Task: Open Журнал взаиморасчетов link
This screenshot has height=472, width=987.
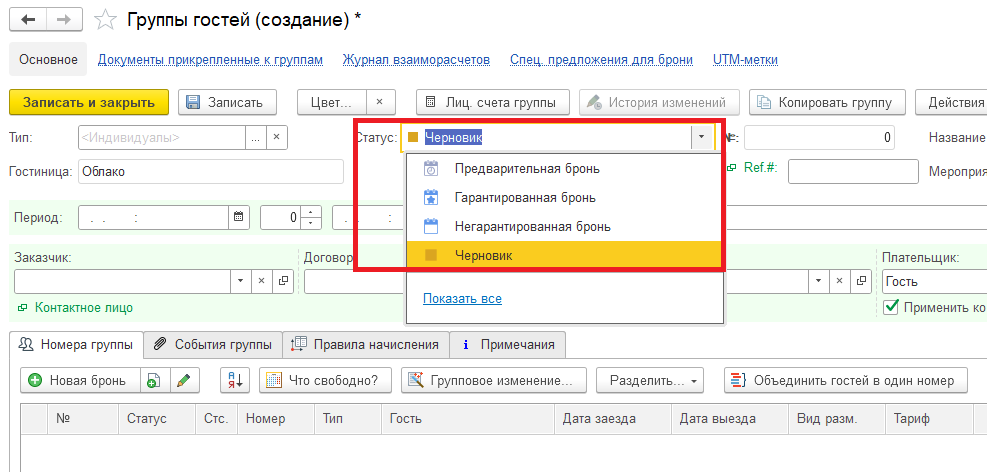Action: click(416, 60)
